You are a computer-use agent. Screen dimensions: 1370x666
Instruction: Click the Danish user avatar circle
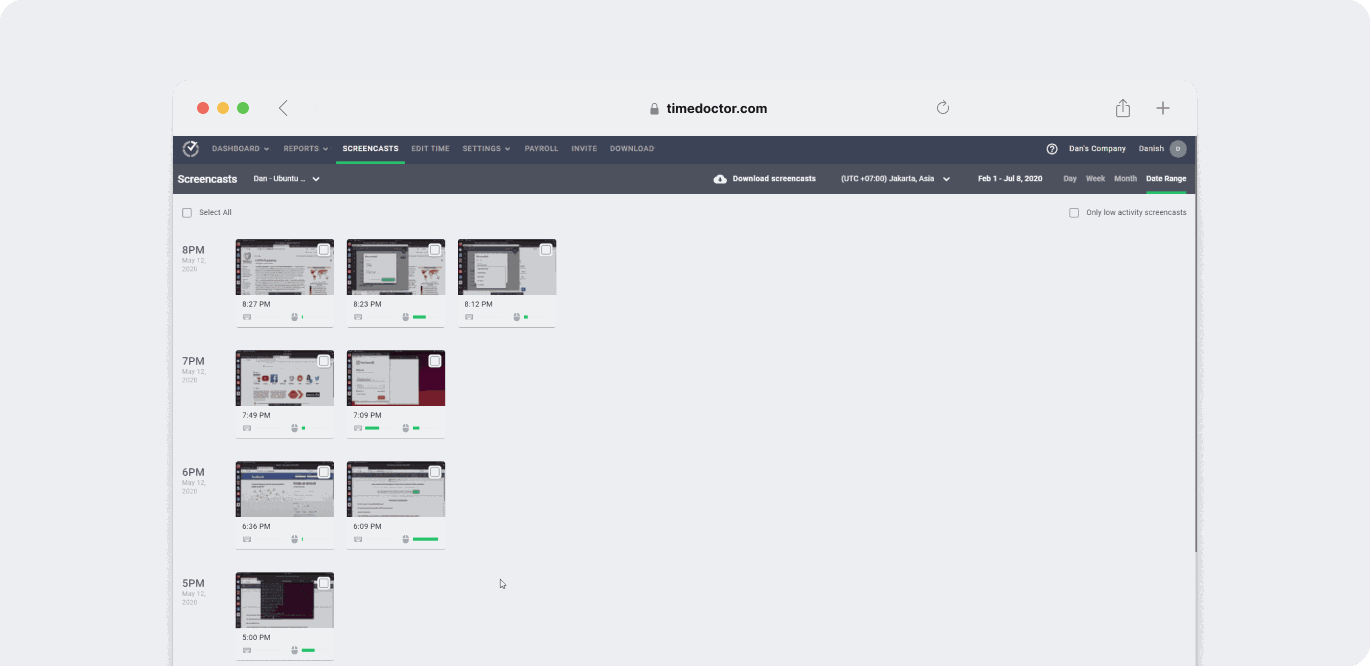(1178, 148)
